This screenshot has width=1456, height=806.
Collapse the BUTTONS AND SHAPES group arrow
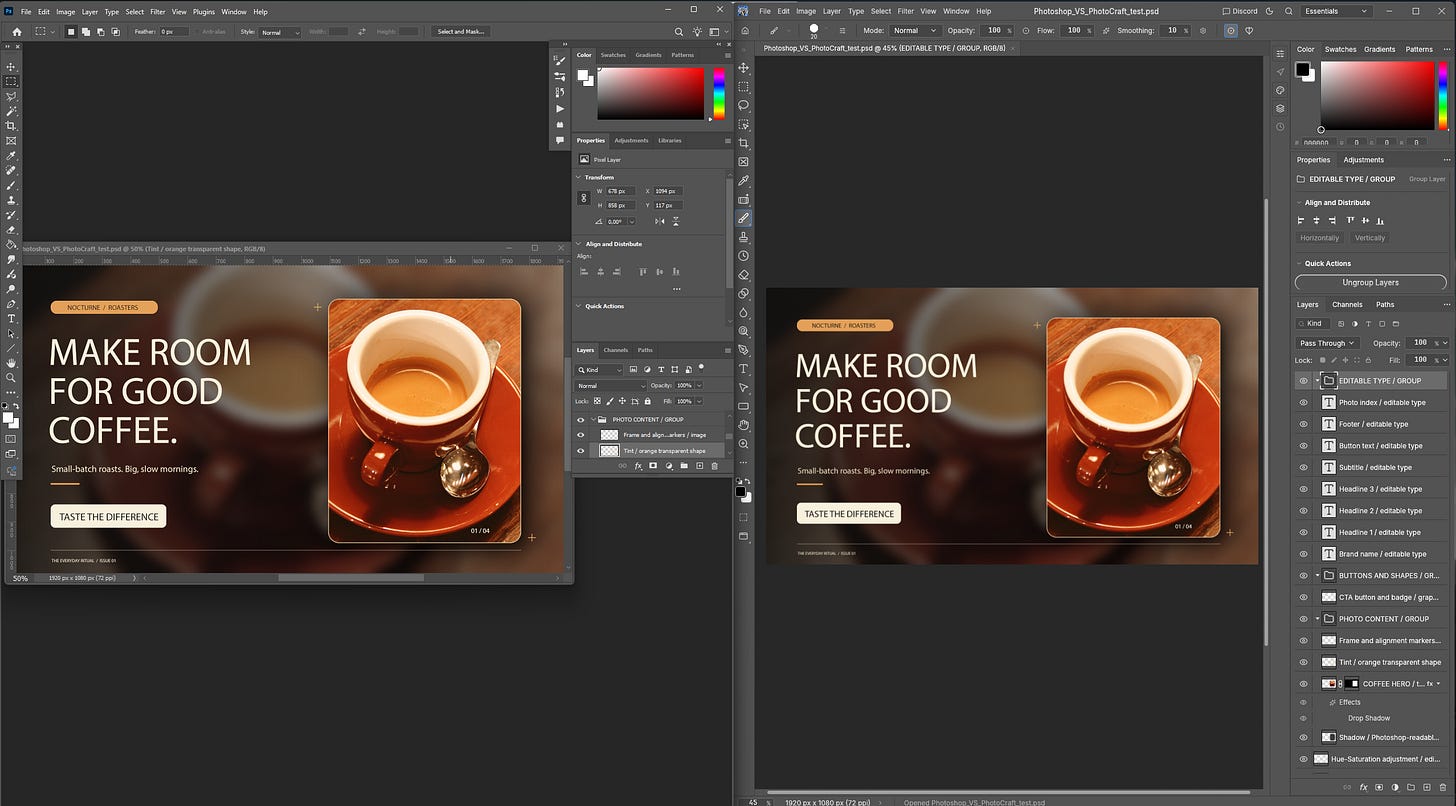pos(1318,576)
